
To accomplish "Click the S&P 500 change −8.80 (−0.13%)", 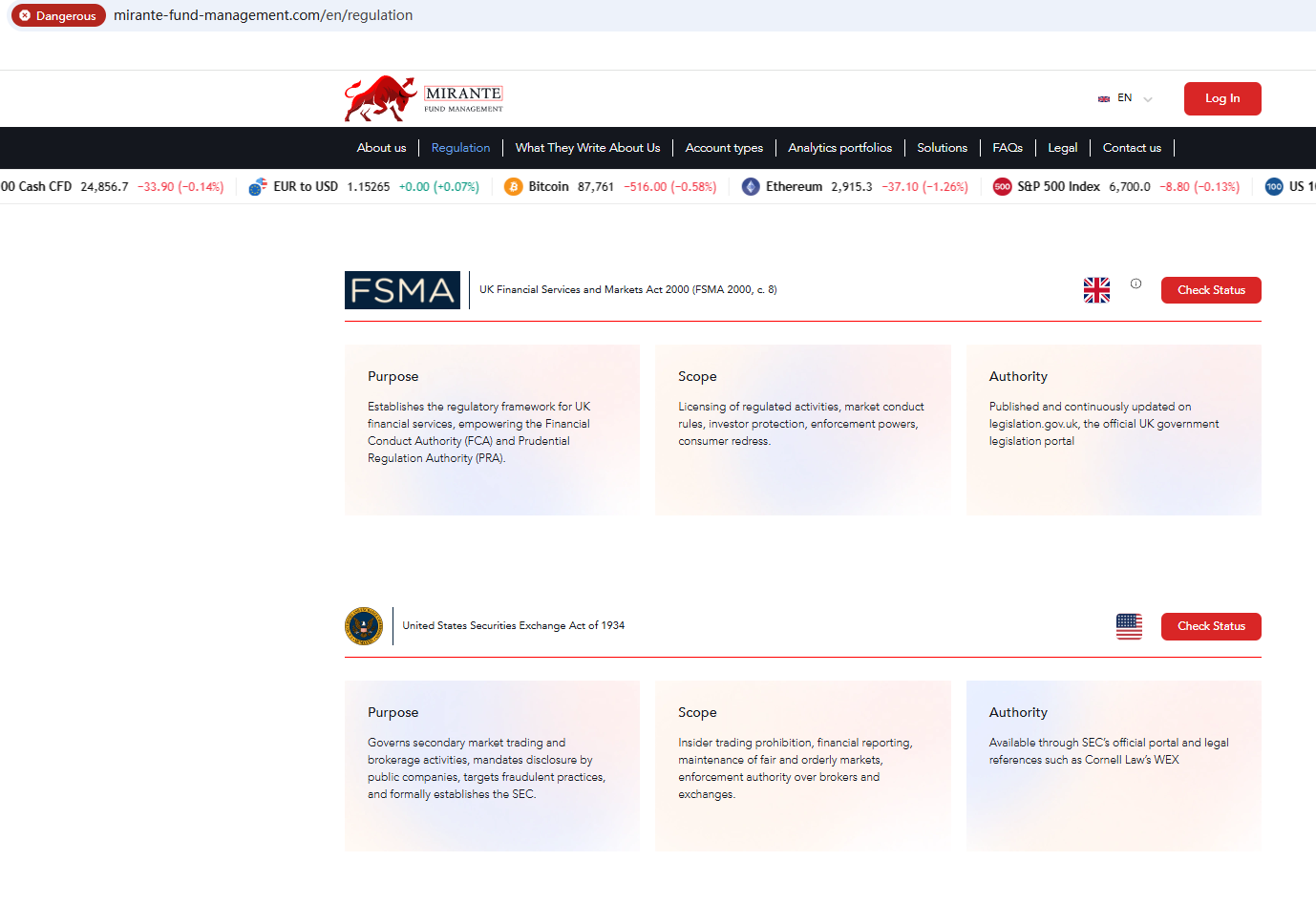I will (1199, 187).
